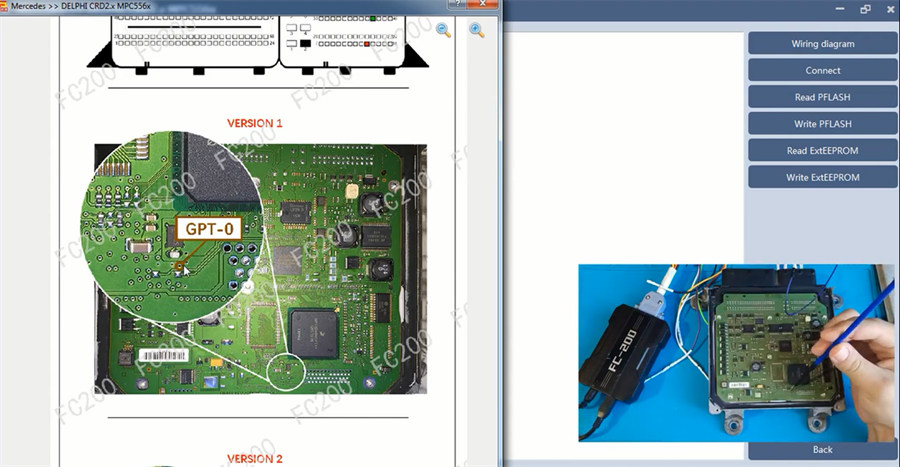The image size is (900, 467).
Task: Click the FC-200 video thumbnail
Action: click(x=736, y=353)
